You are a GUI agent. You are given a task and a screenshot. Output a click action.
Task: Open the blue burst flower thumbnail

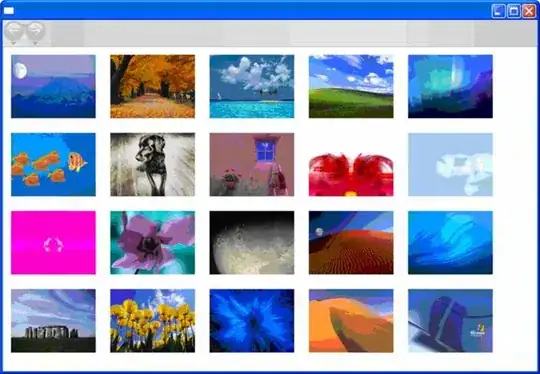[252, 321]
